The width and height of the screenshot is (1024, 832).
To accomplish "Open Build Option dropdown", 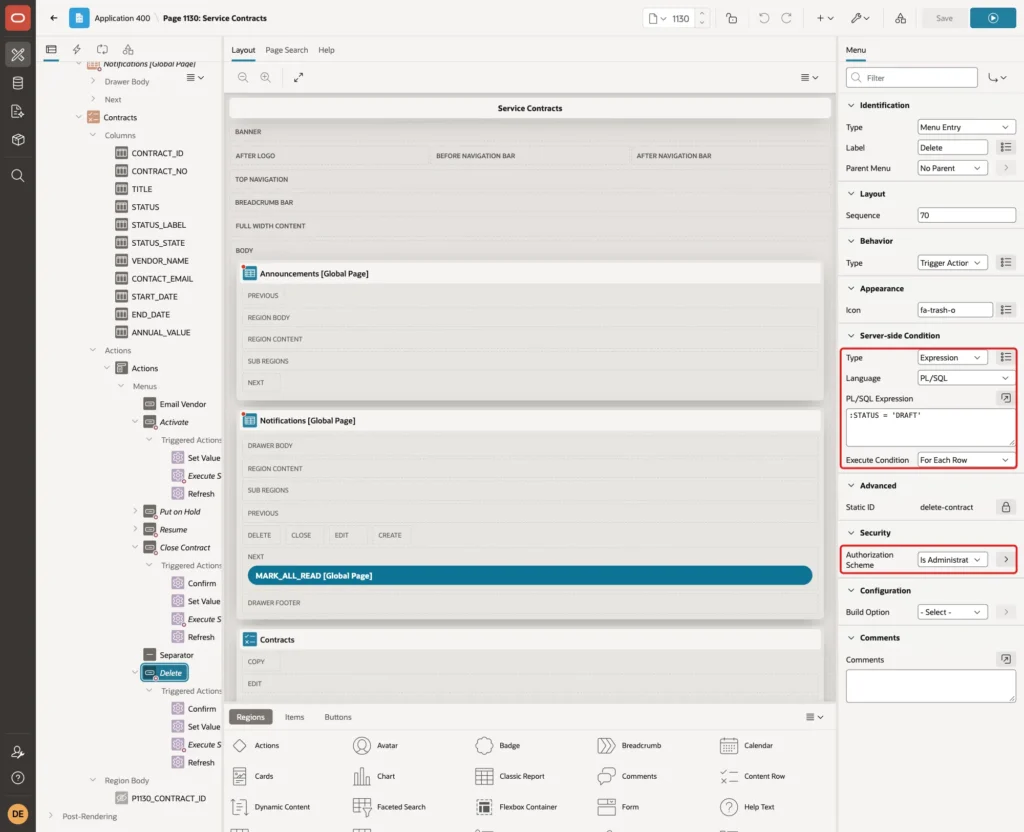I will pyautogui.click(x=952, y=612).
